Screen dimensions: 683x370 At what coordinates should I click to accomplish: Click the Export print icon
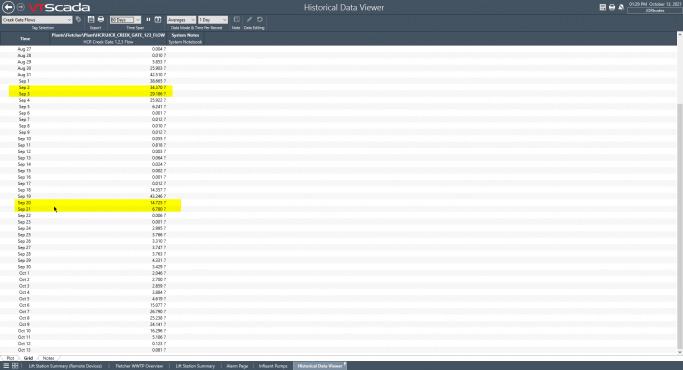click(x=101, y=20)
